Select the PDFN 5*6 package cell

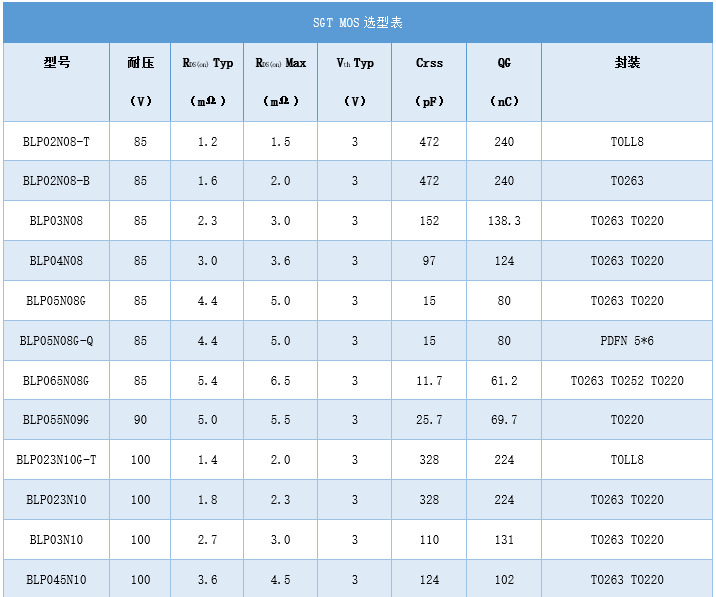(627, 341)
